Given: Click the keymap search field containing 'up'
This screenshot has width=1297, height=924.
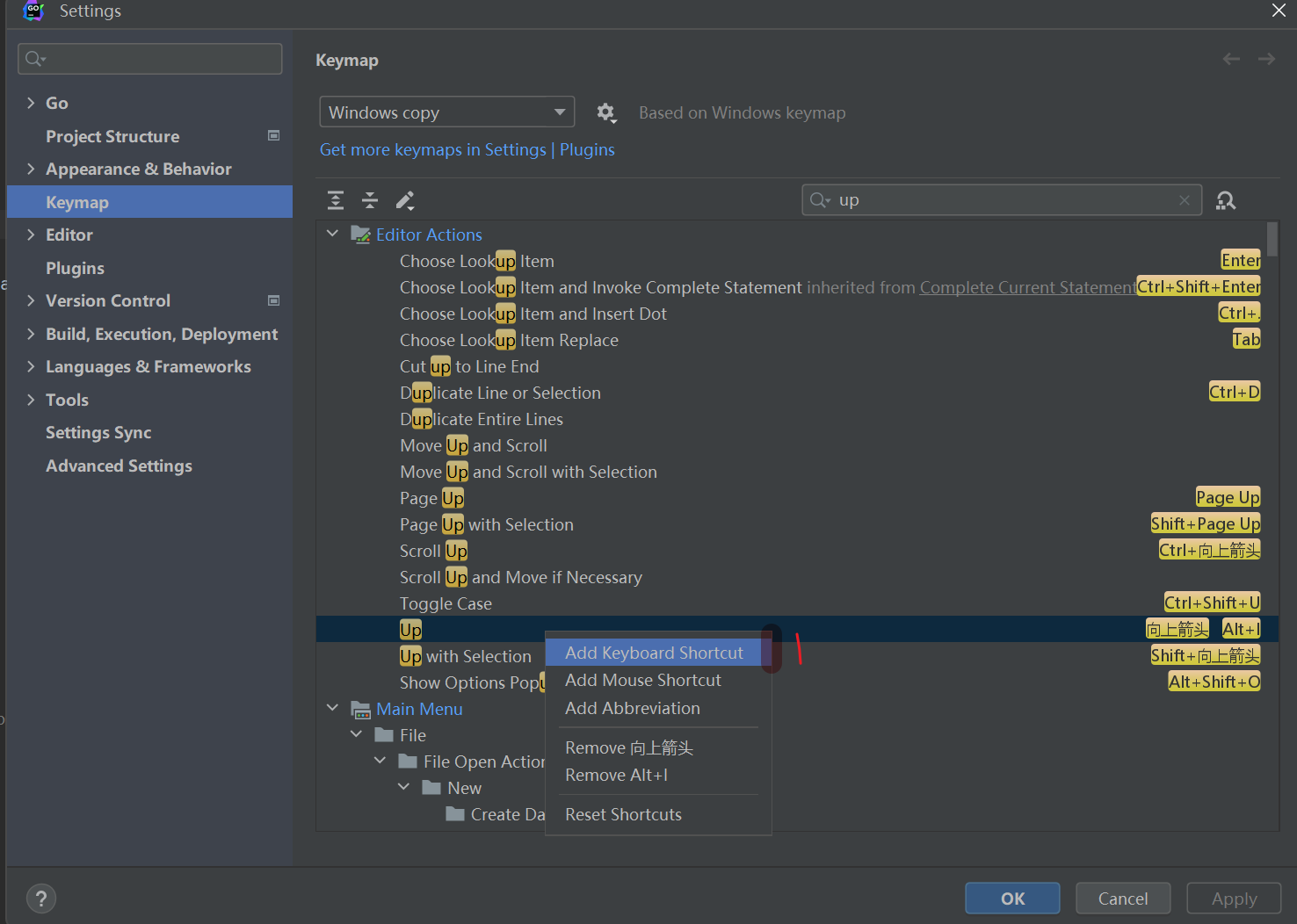Looking at the screenshot, I should click(x=1003, y=200).
